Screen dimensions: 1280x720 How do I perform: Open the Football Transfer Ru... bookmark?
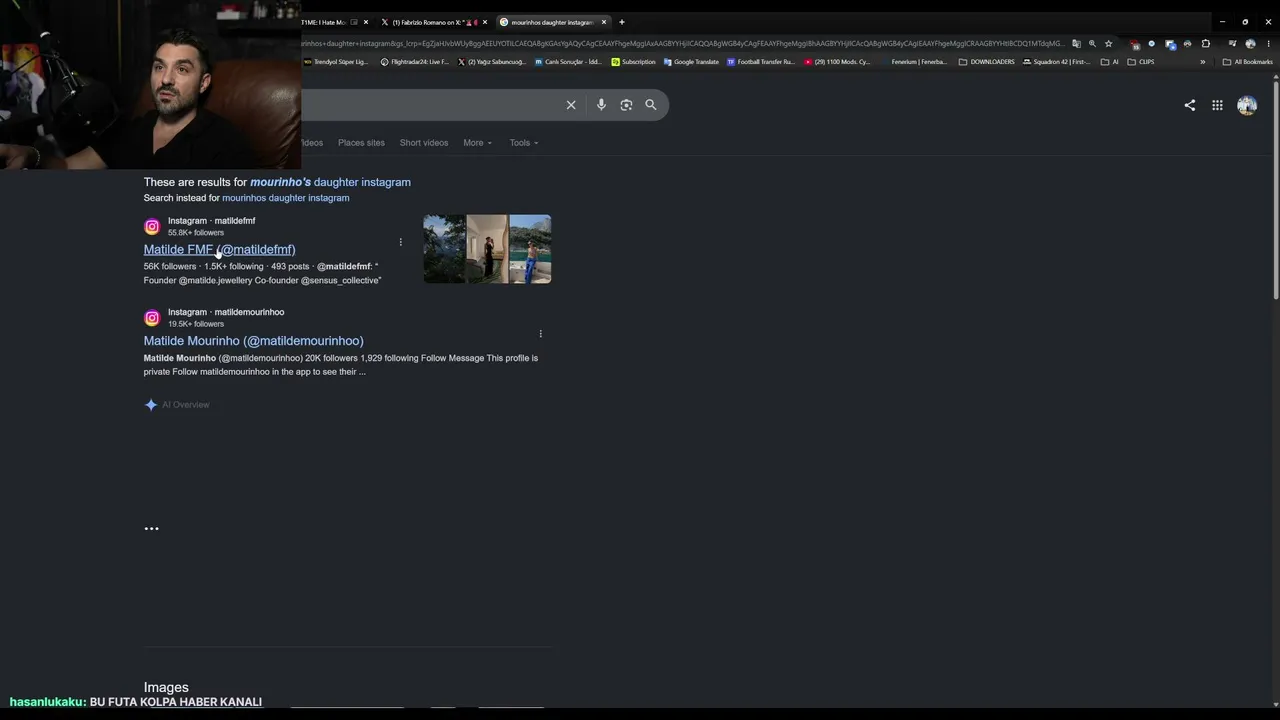761,62
